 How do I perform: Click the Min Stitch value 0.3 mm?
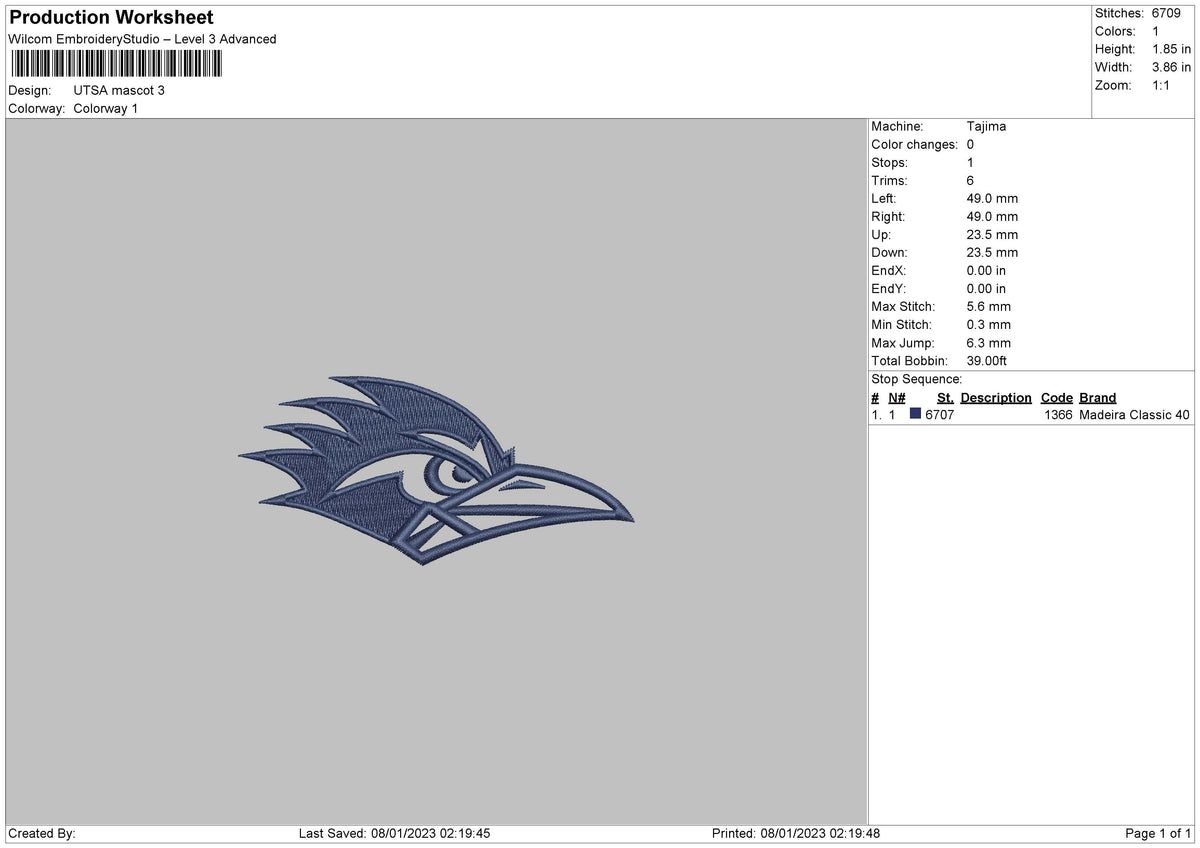point(989,324)
